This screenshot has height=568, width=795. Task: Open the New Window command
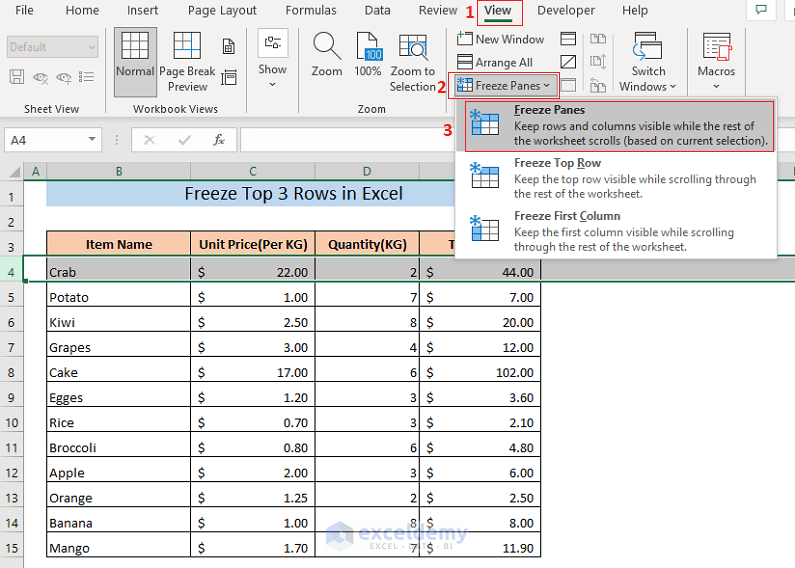(x=500, y=39)
